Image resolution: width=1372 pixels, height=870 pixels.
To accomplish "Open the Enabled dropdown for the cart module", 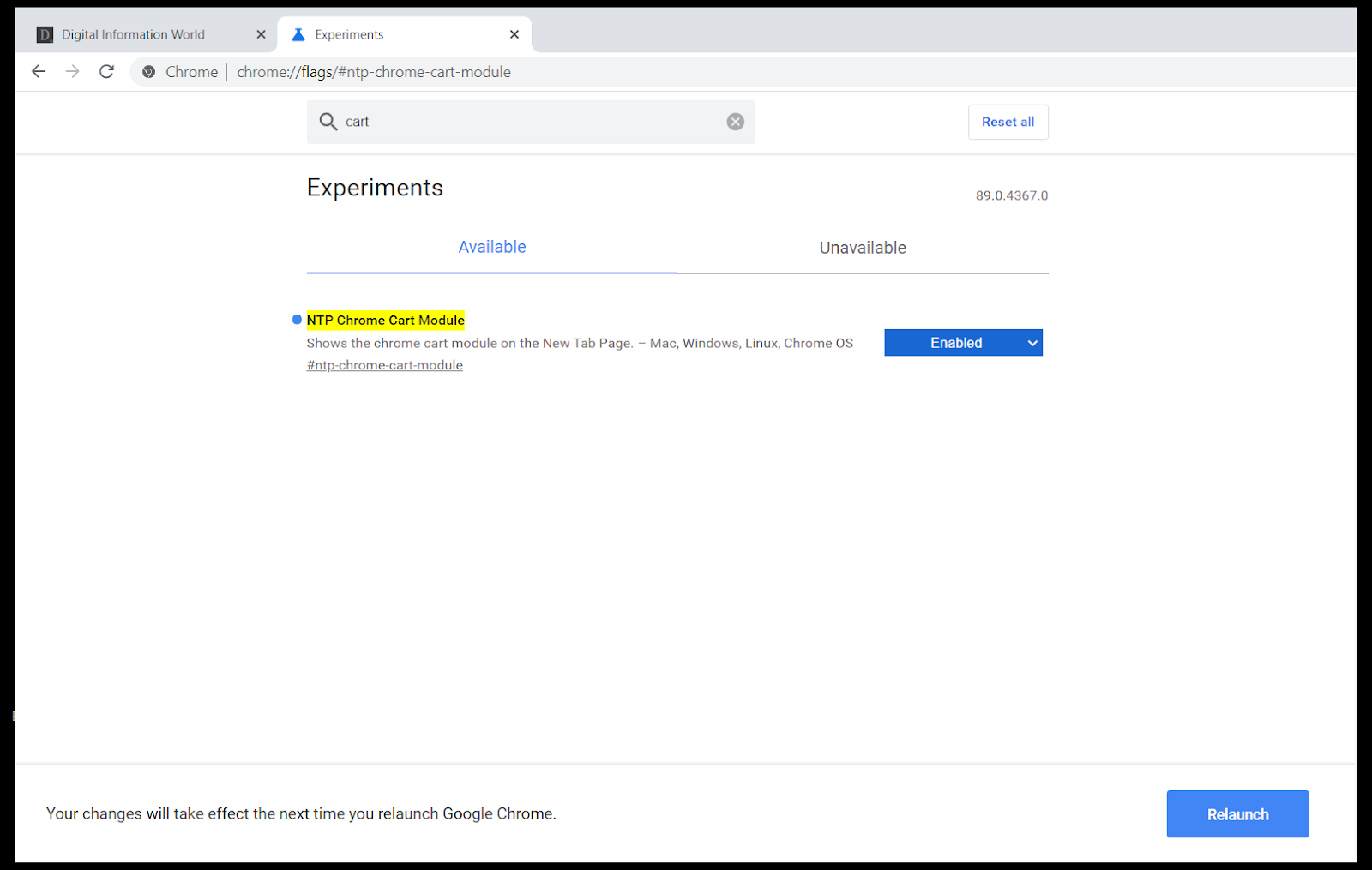I will pos(963,342).
